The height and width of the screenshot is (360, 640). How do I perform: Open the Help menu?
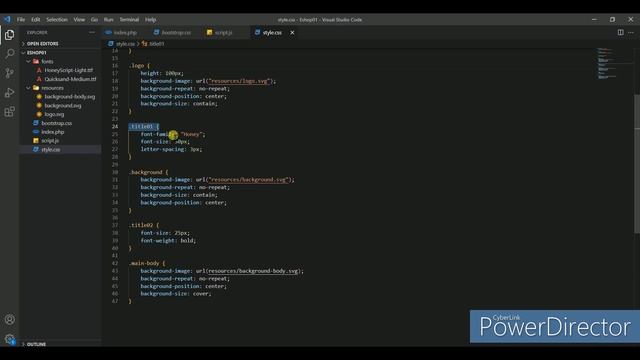pyautogui.click(x=151, y=20)
